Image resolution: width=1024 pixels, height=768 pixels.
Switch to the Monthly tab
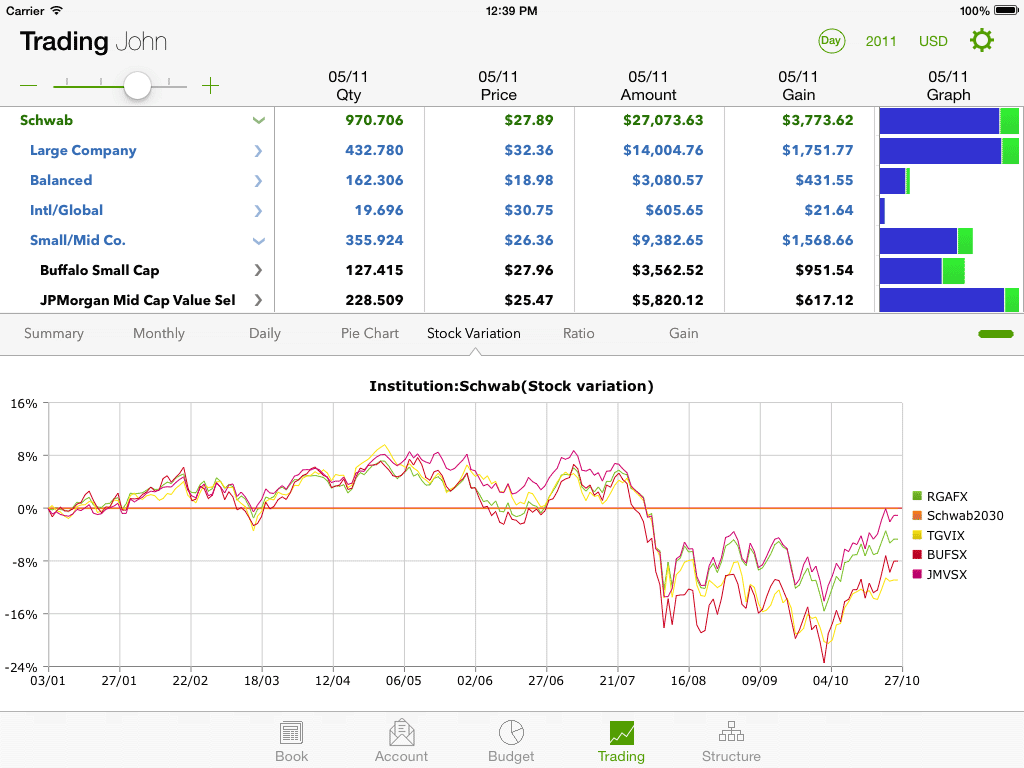[x=158, y=333]
